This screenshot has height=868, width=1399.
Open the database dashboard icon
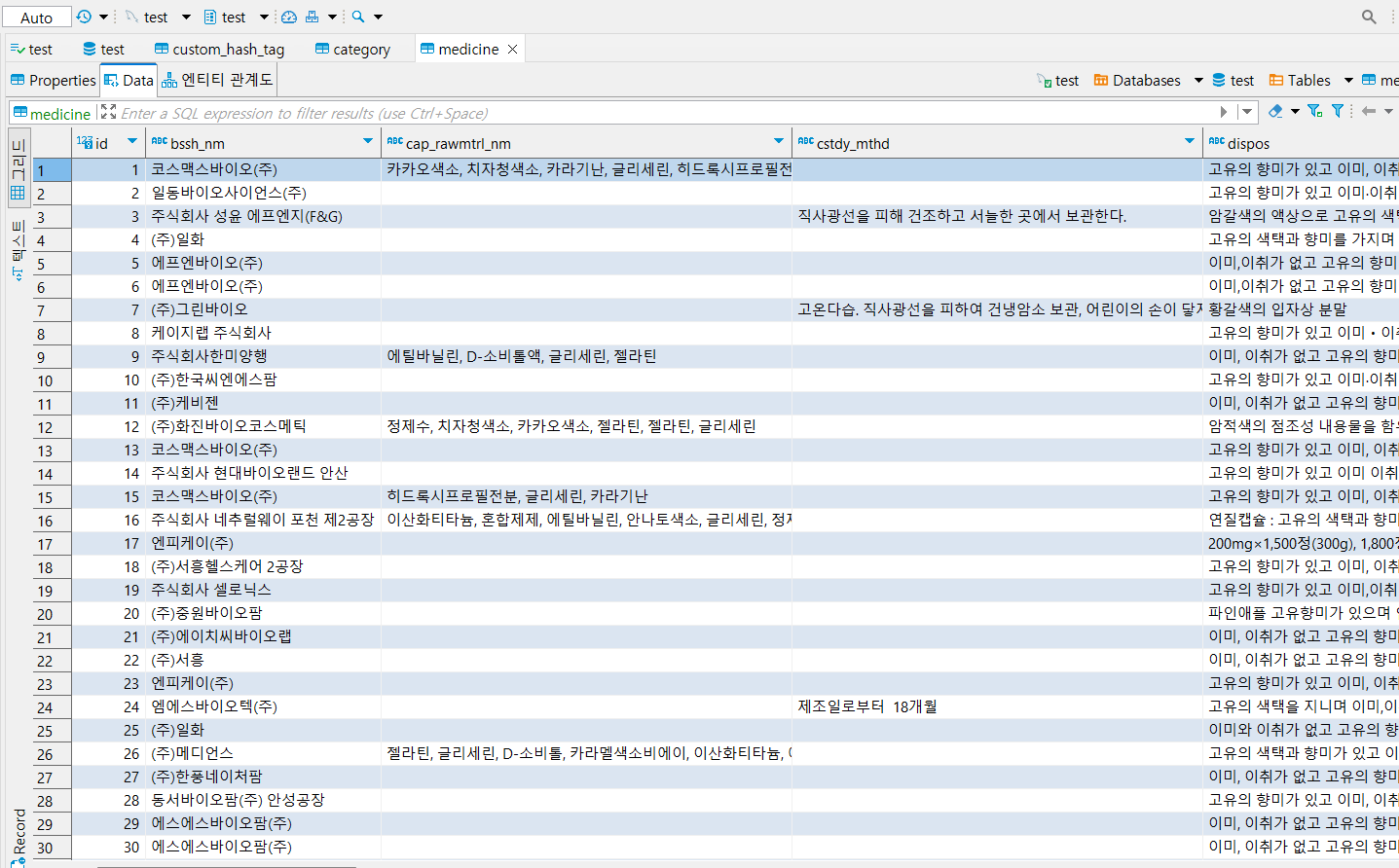point(289,17)
